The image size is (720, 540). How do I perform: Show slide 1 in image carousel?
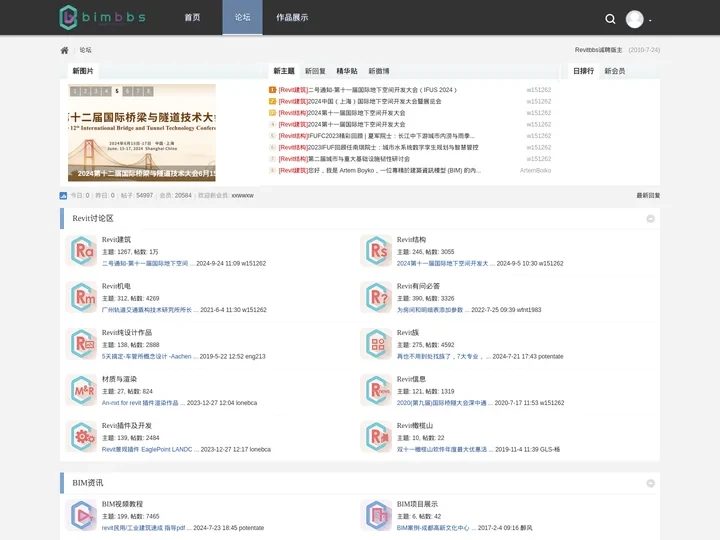(74, 91)
